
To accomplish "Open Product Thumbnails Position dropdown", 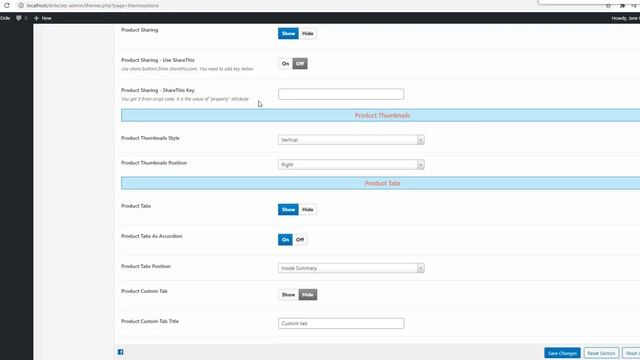I will click(351, 164).
